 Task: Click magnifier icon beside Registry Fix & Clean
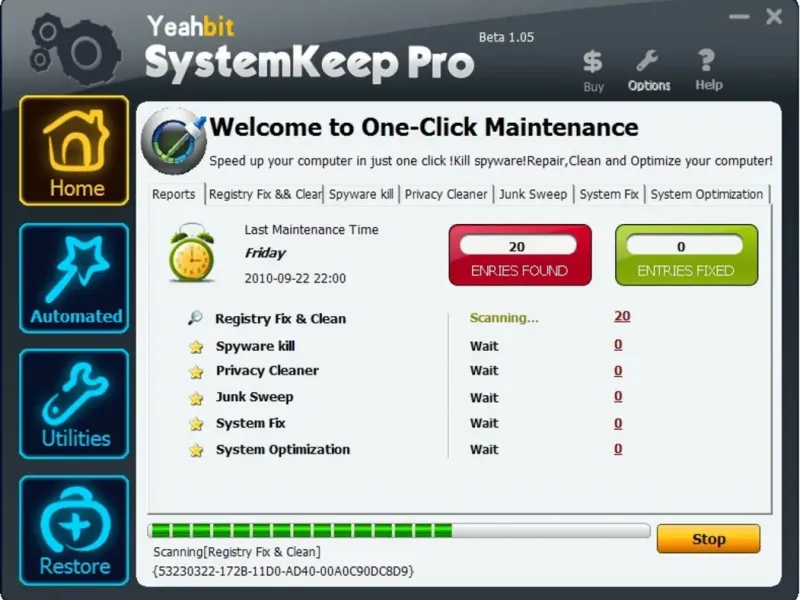(195, 318)
